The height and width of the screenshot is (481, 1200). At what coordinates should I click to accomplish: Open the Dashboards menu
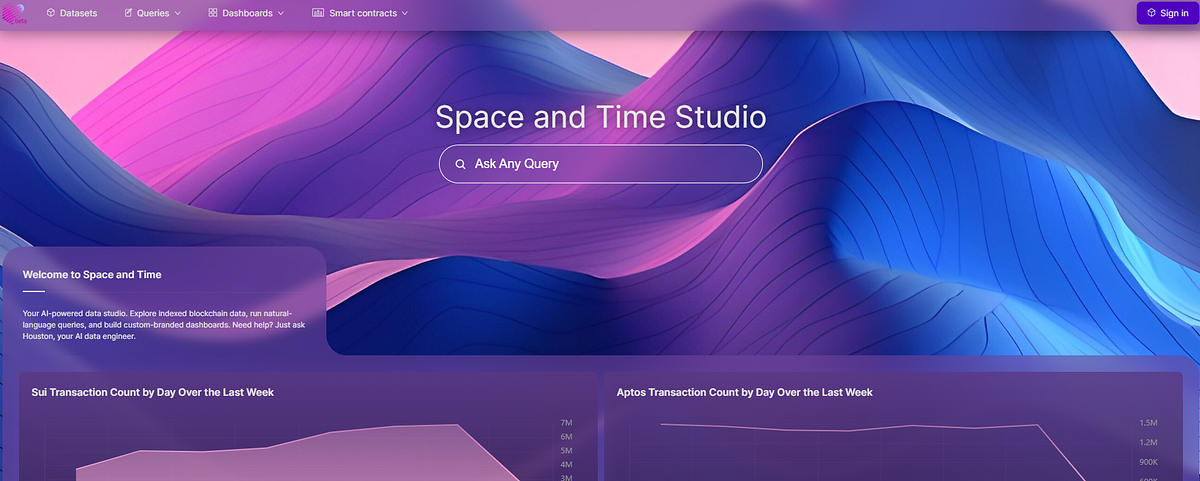tap(246, 13)
